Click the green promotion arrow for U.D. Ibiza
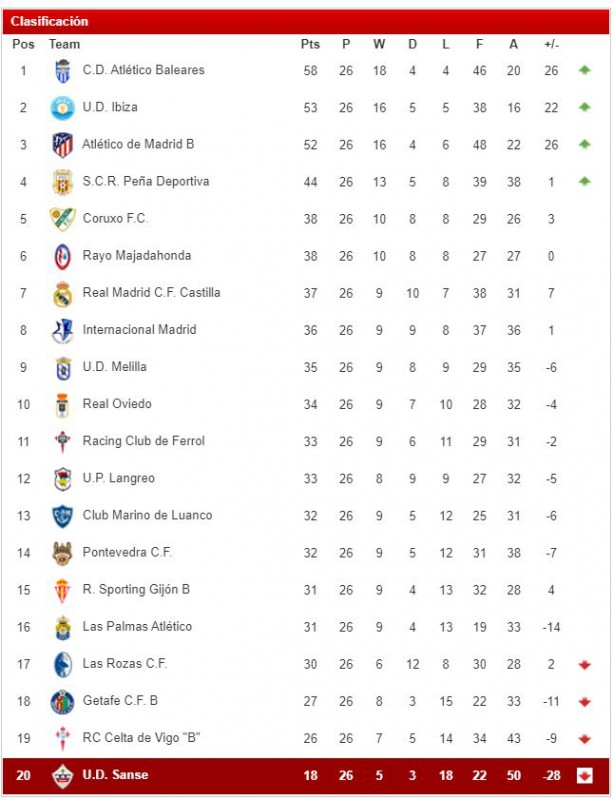Screen dimensions: 613x800 tap(584, 107)
